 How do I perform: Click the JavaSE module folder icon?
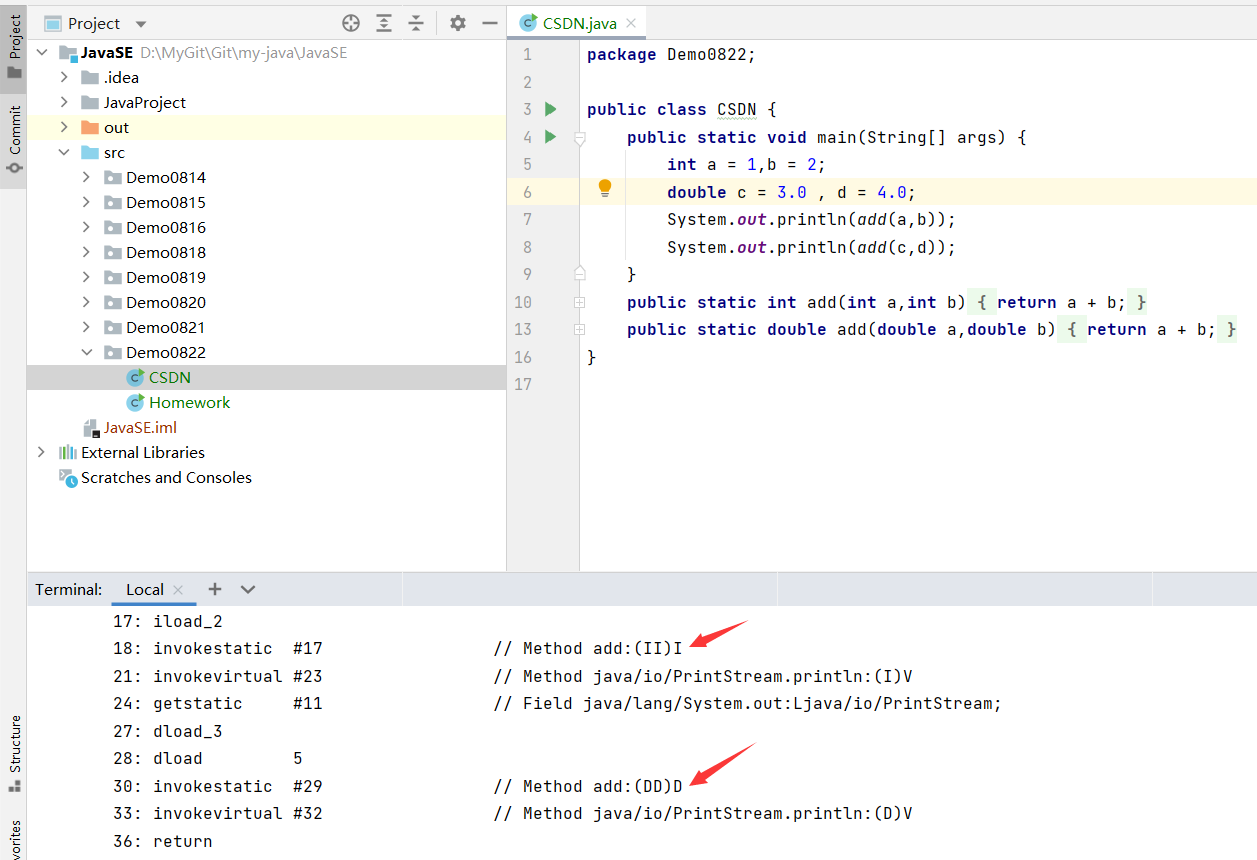(68, 53)
